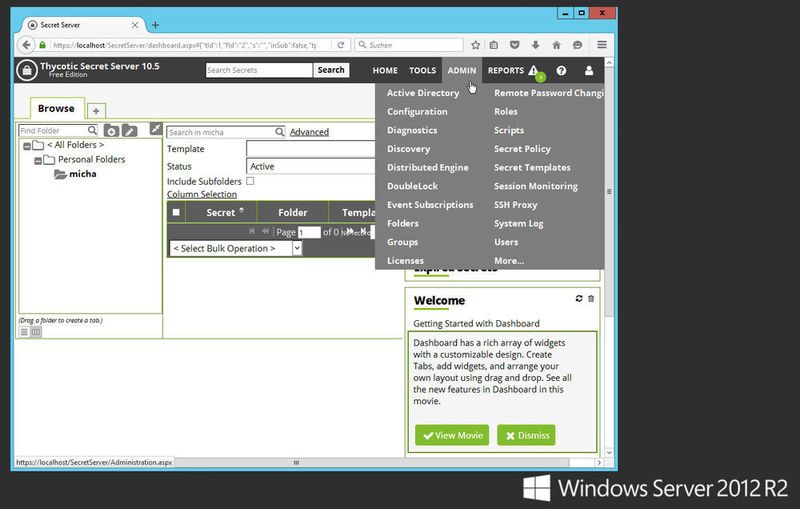This screenshot has height=509, width=800.
Task: Click the browser back arrow button
Action: point(26,45)
